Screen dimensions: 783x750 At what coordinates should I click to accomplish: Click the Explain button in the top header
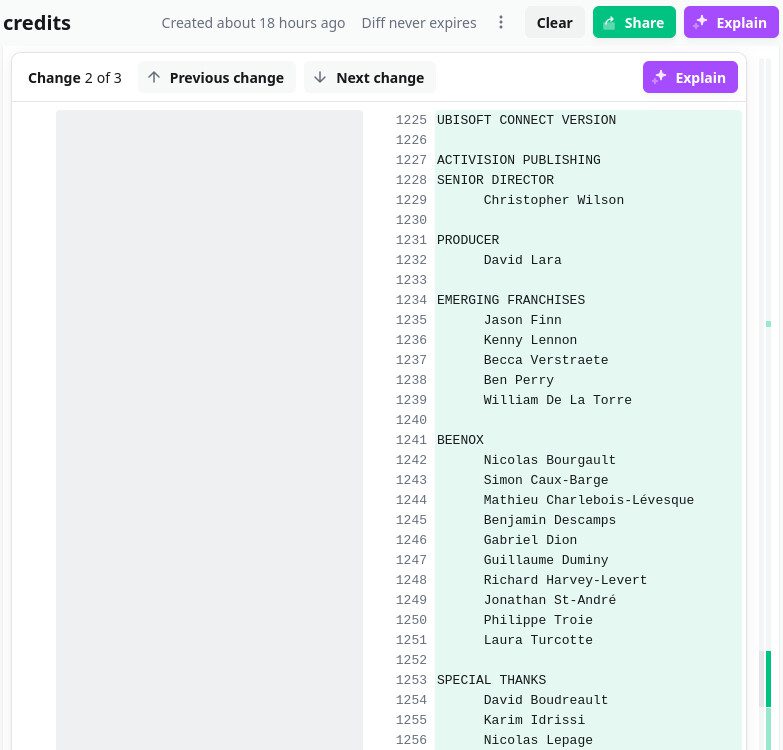(x=731, y=22)
